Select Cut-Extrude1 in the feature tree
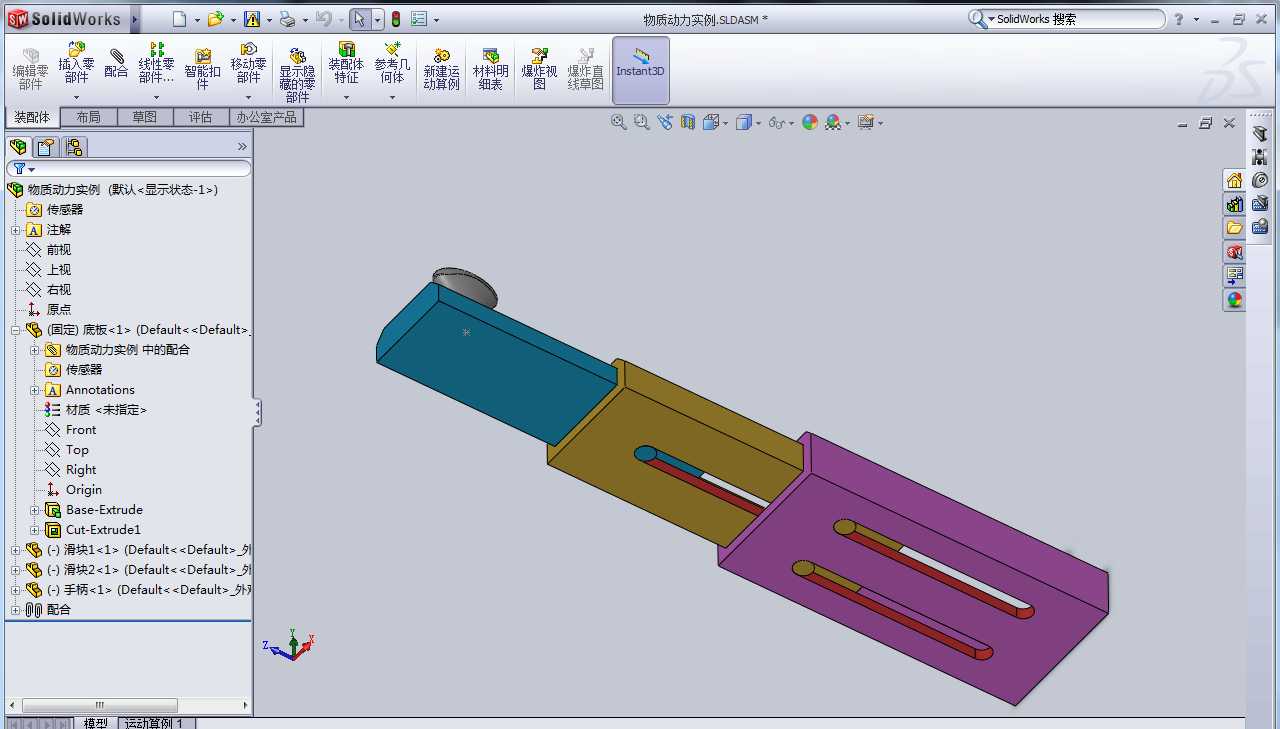The height and width of the screenshot is (729, 1280). [x=103, y=530]
